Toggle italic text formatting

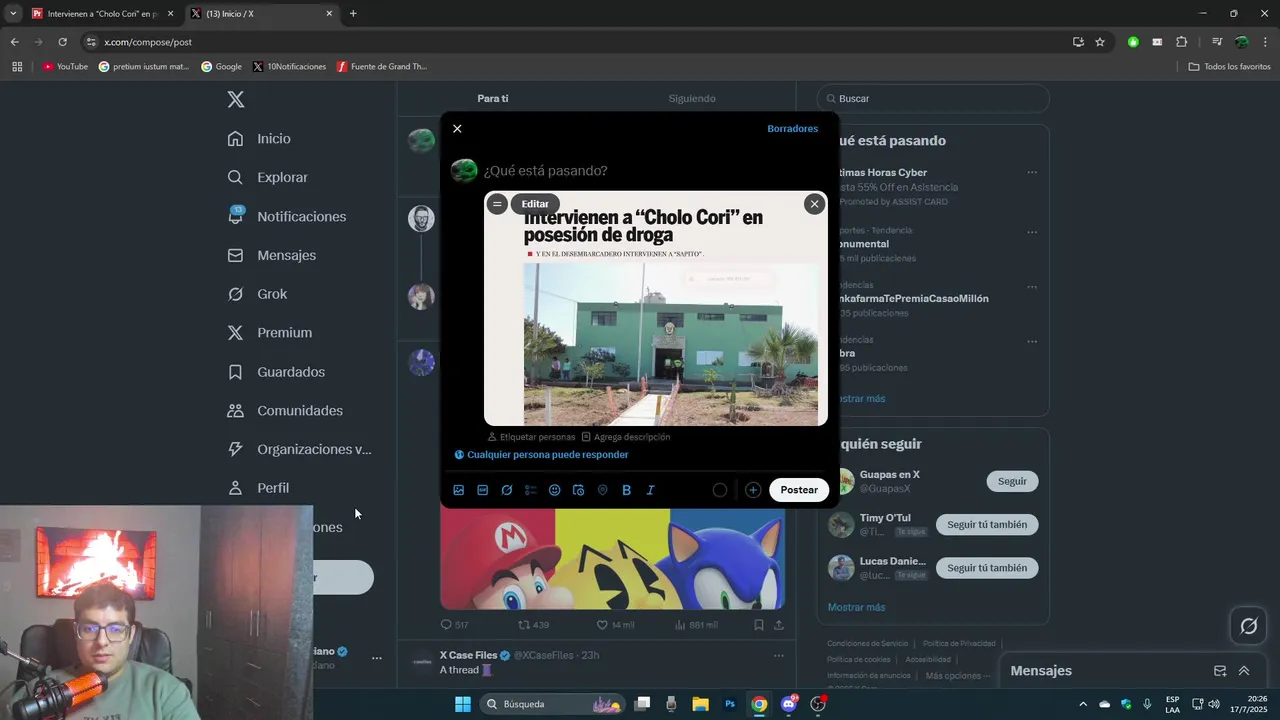650,490
